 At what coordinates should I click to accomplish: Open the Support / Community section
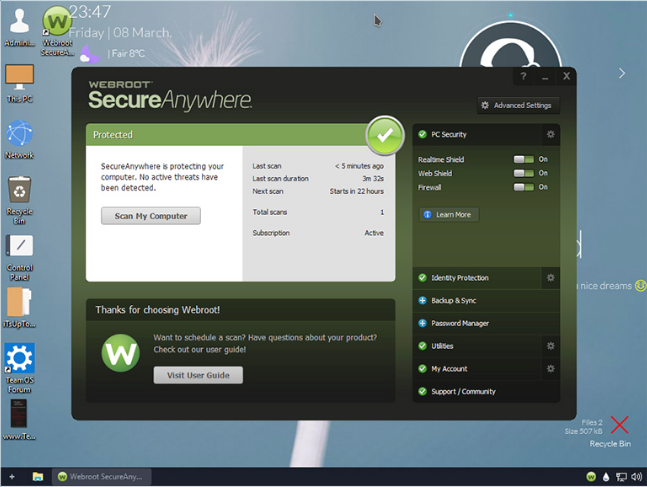pos(486,391)
